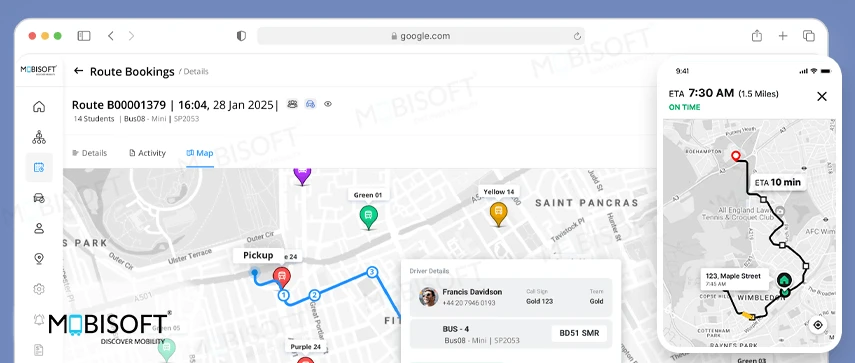Open the reports document sidebar icon

(x=39, y=349)
